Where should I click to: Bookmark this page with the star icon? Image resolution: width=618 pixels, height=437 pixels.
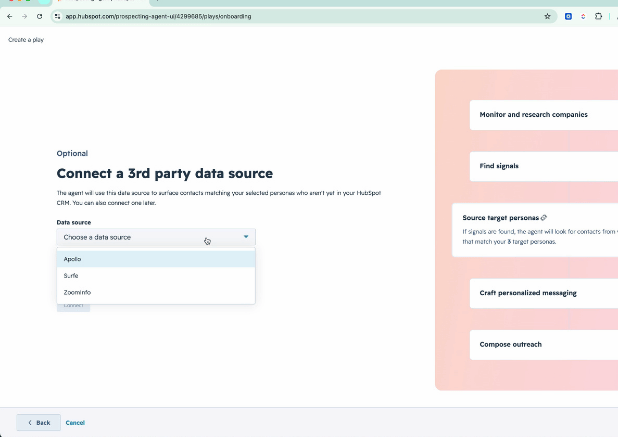tap(547, 16)
